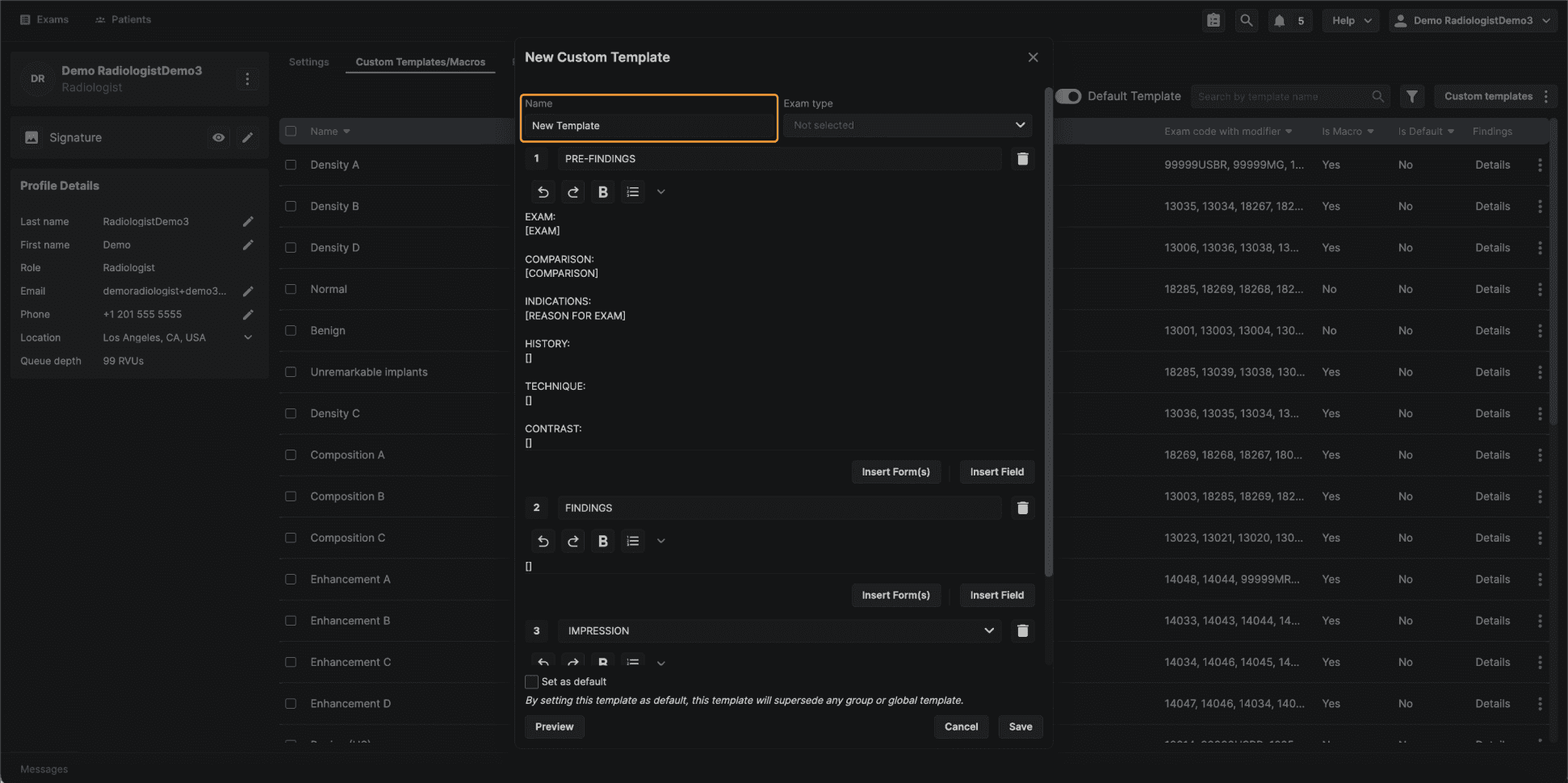Close the New Custom Template dialog
This screenshot has height=783, width=1568.
[x=1033, y=57]
